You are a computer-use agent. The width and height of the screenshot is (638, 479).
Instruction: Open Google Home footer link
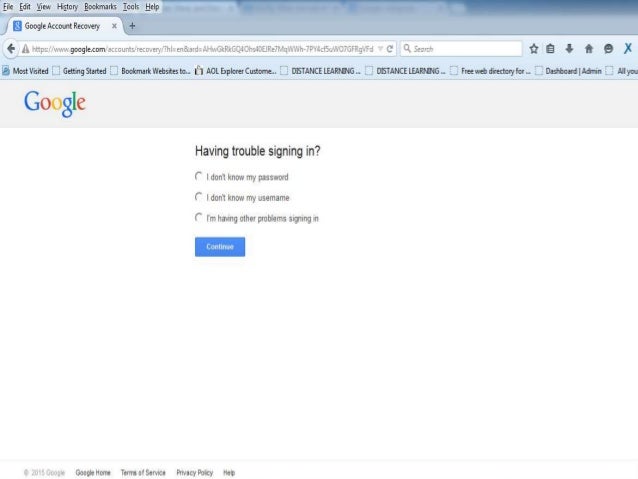(93, 472)
